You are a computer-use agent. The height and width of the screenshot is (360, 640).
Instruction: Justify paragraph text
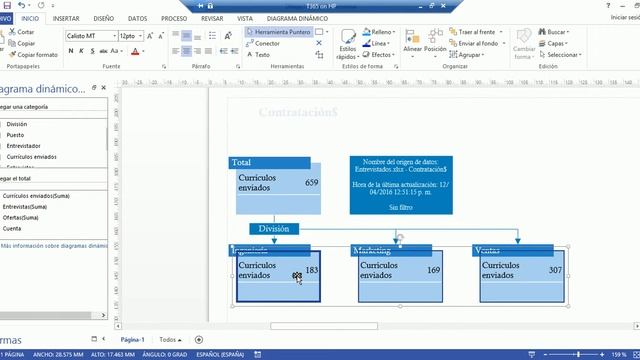(208, 51)
